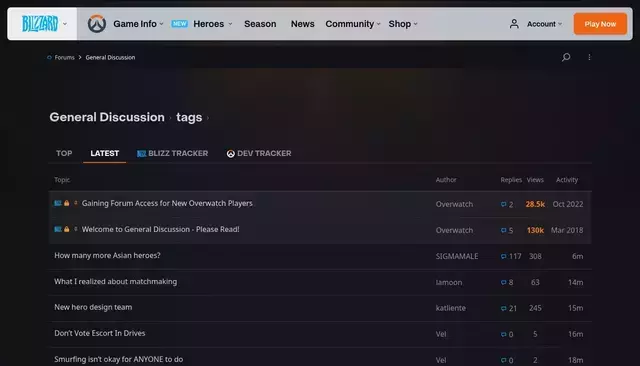
Task: Open the Account dropdown
Action: pos(544,24)
